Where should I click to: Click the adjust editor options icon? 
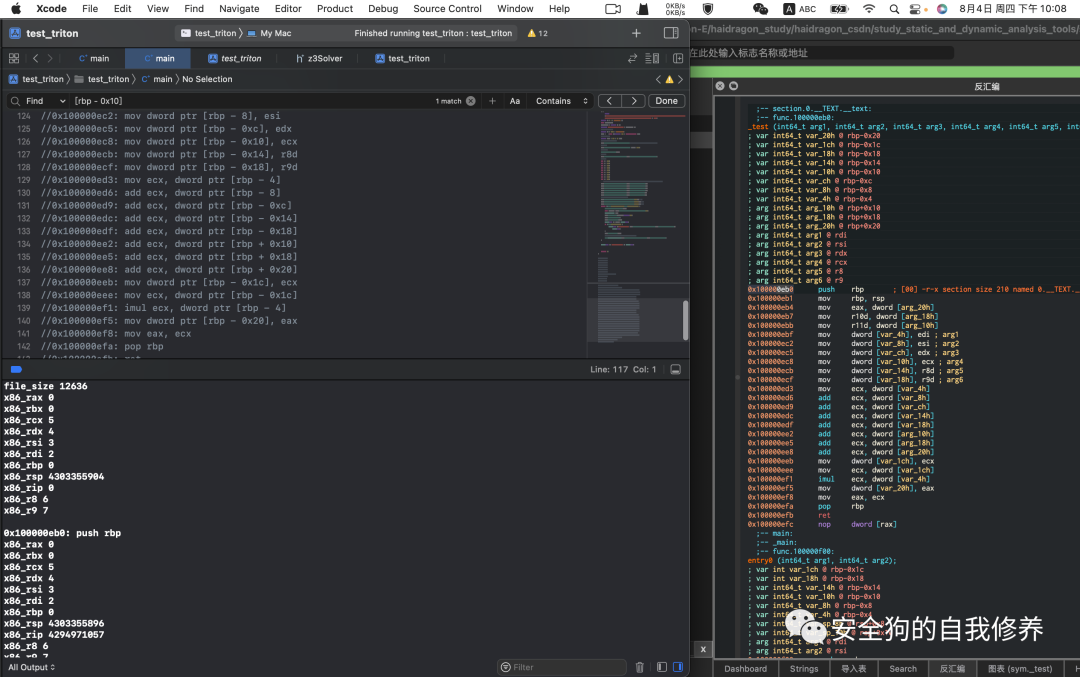tap(652, 59)
